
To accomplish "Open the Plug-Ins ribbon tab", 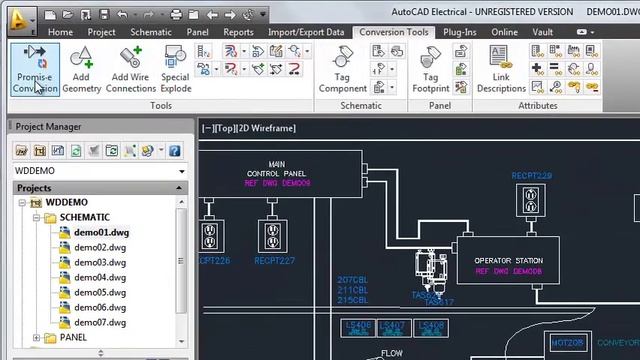I will (x=460, y=32).
